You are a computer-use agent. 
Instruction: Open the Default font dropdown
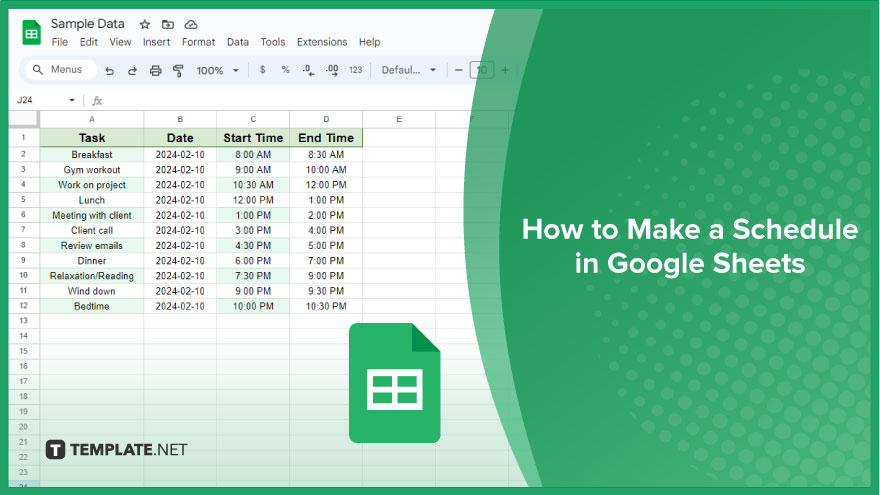click(409, 70)
